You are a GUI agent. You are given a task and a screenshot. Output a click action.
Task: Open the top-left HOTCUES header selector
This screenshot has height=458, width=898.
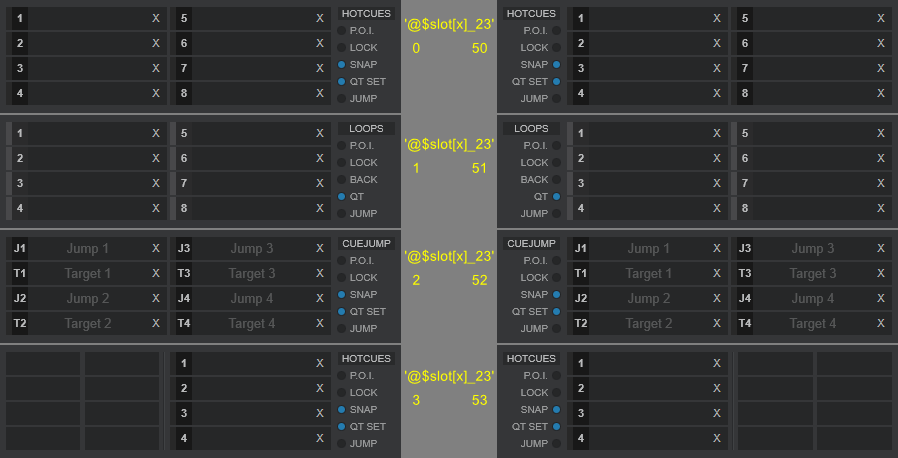tap(366, 14)
